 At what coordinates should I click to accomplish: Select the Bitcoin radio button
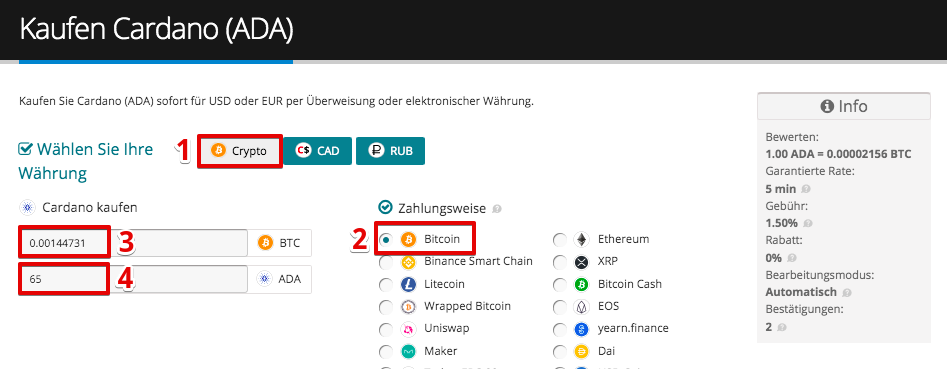[386, 240]
